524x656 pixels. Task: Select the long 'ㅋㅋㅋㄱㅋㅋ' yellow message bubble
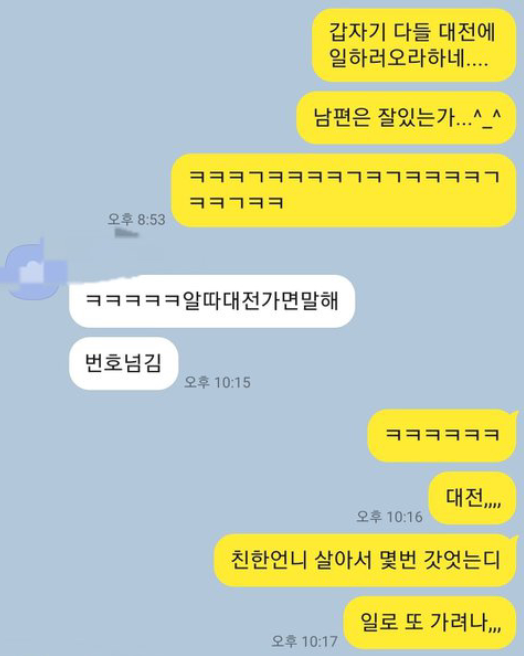pos(344,190)
